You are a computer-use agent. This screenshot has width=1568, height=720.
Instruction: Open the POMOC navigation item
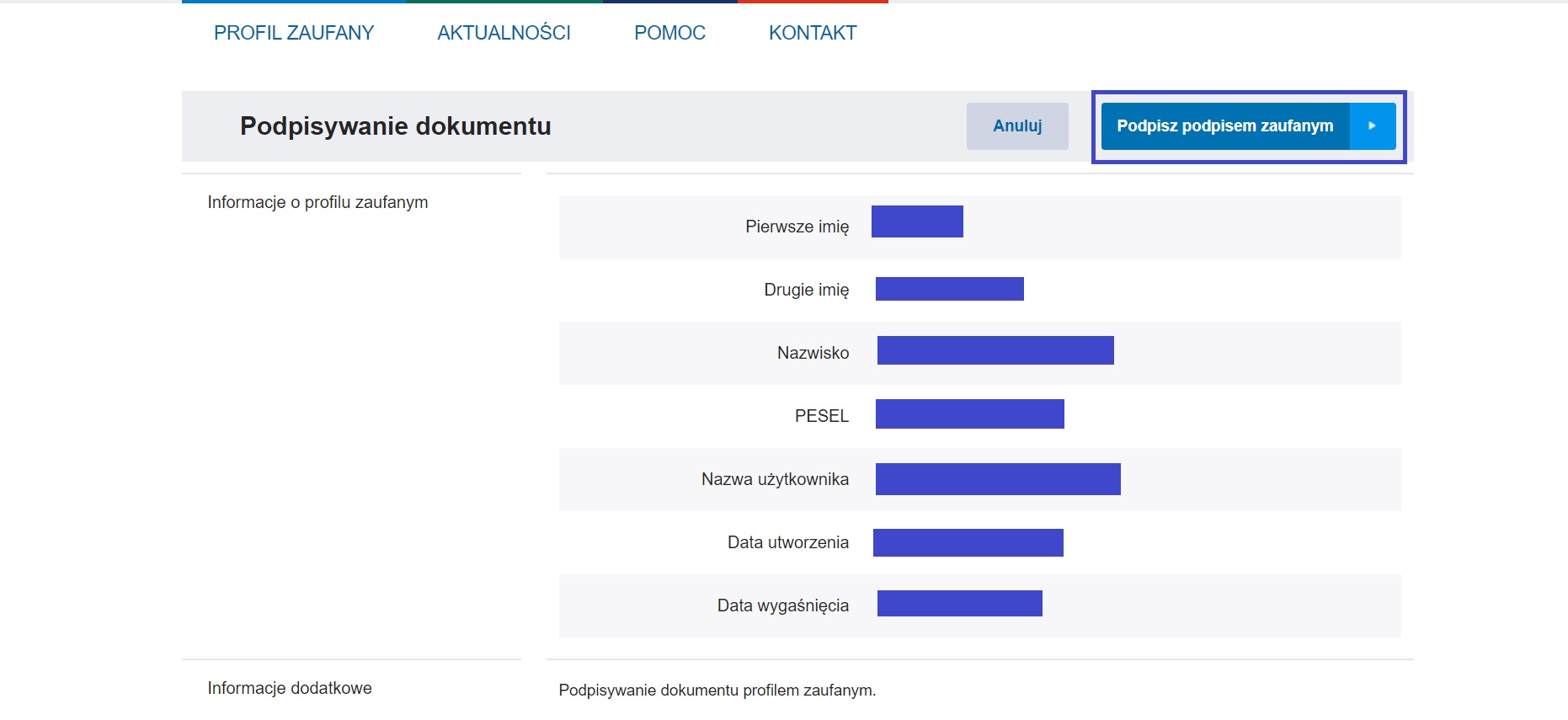pyautogui.click(x=669, y=33)
